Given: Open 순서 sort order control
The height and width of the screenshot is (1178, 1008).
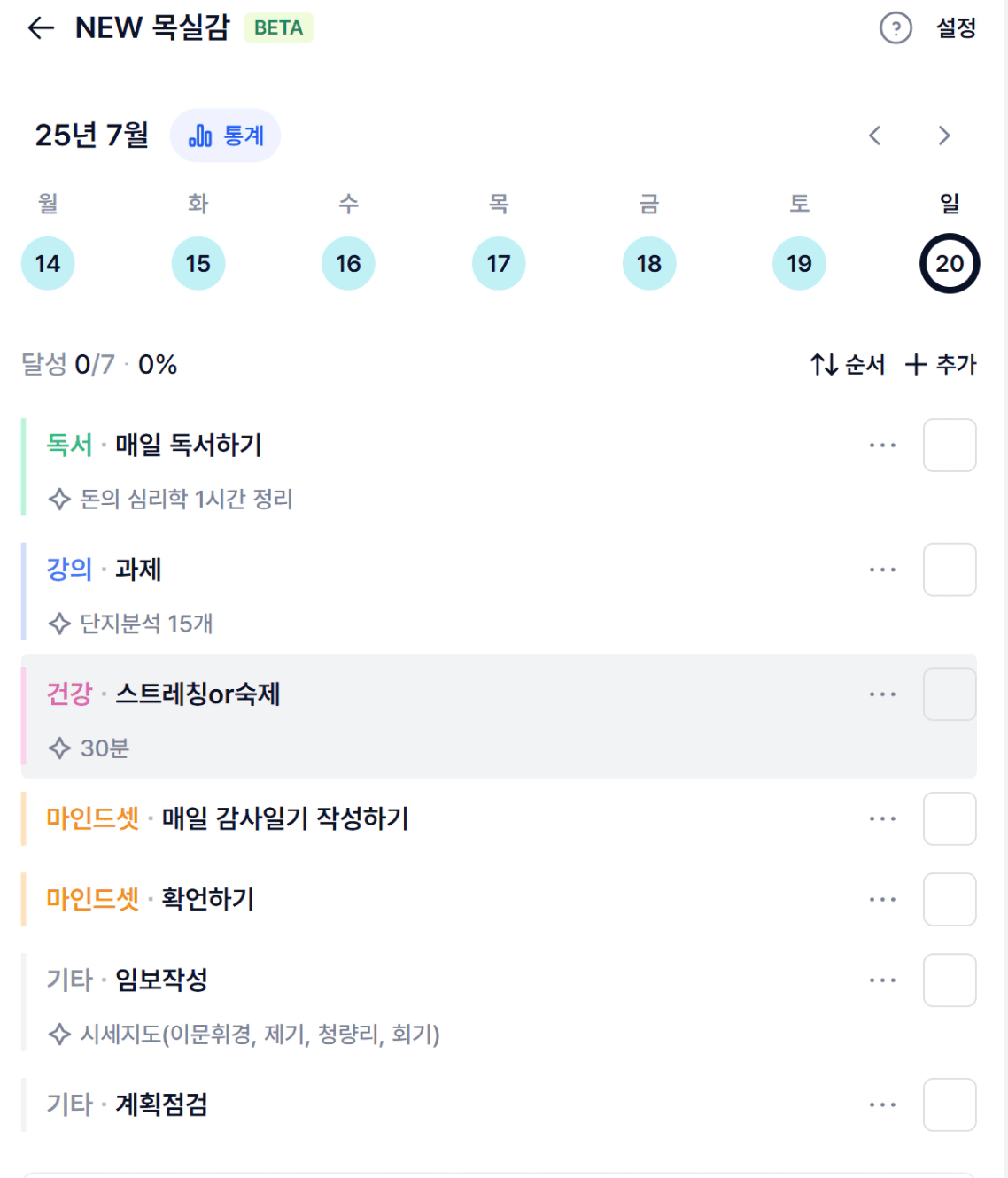Looking at the screenshot, I should point(848,364).
